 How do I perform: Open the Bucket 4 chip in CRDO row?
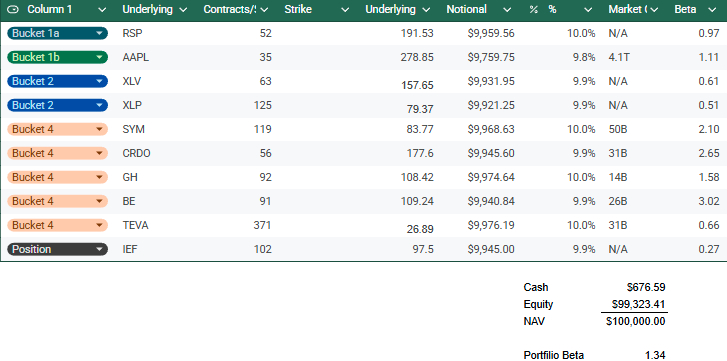click(x=57, y=153)
